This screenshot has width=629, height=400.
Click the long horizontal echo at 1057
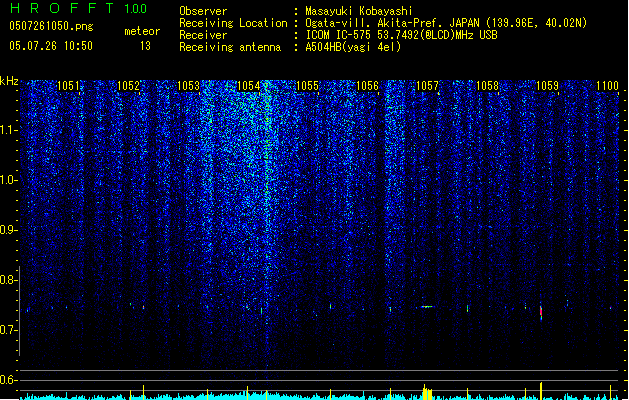pos(427,307)
